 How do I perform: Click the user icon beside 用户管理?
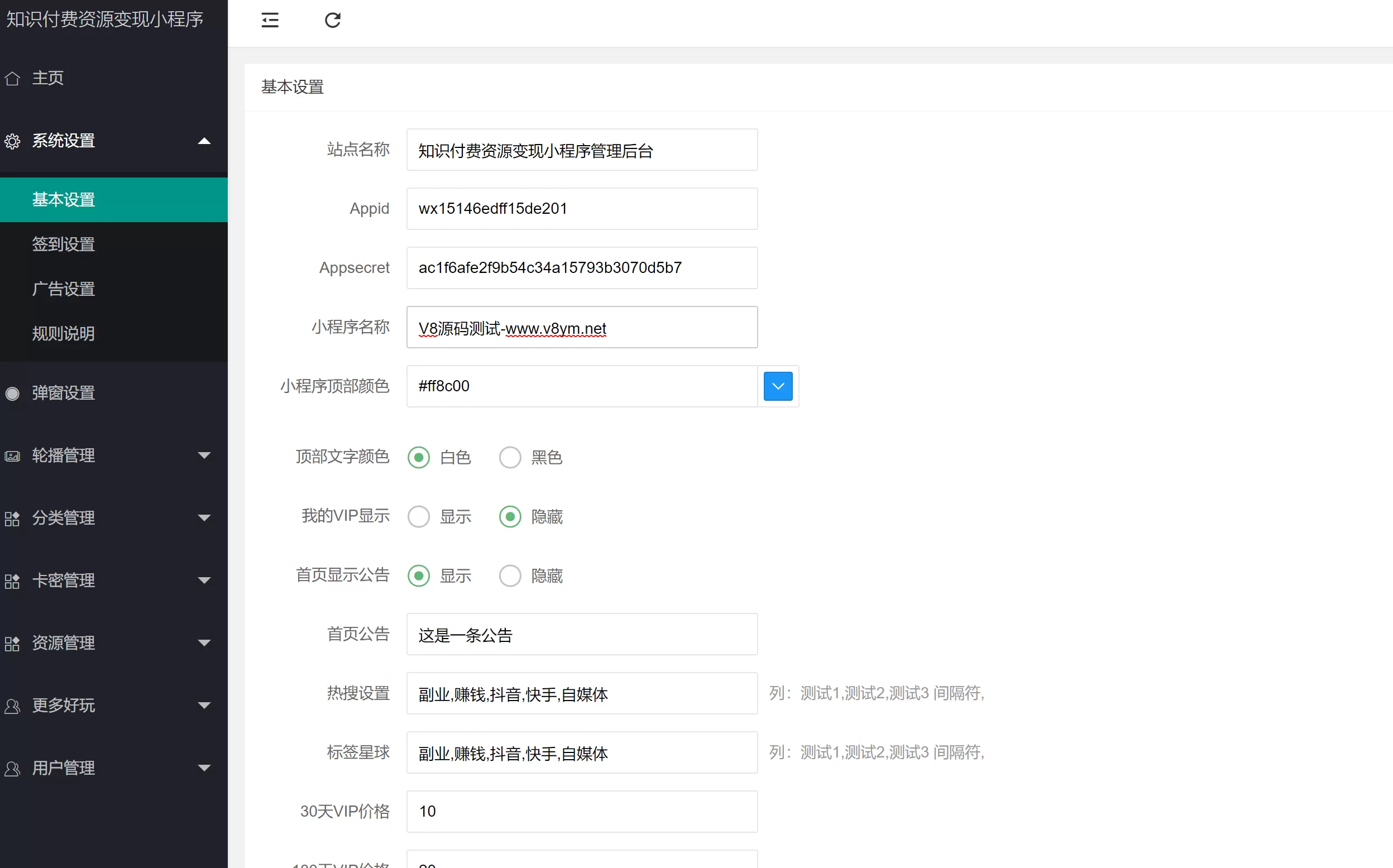coord(13,768)
